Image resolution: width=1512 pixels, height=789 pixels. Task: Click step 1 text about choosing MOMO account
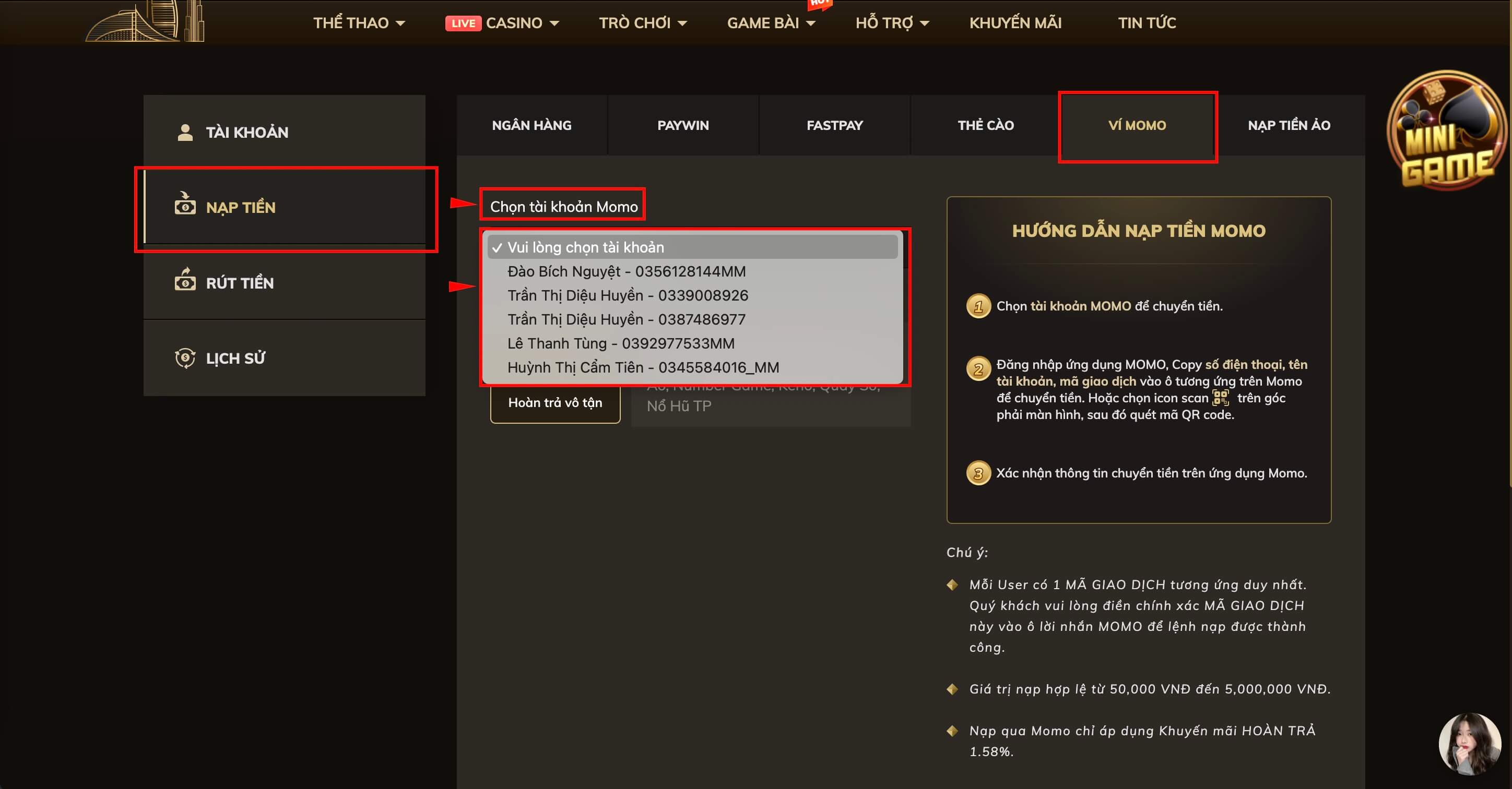tap(1109, 306)
